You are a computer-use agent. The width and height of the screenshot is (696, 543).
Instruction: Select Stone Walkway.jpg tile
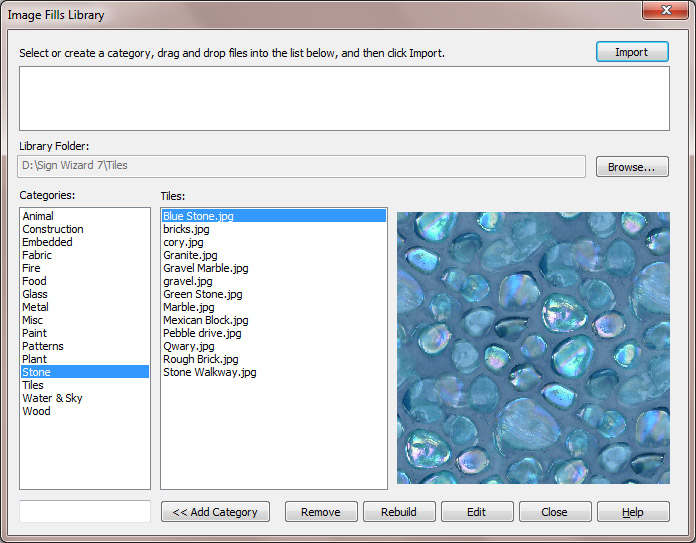(x=274, y=372)
